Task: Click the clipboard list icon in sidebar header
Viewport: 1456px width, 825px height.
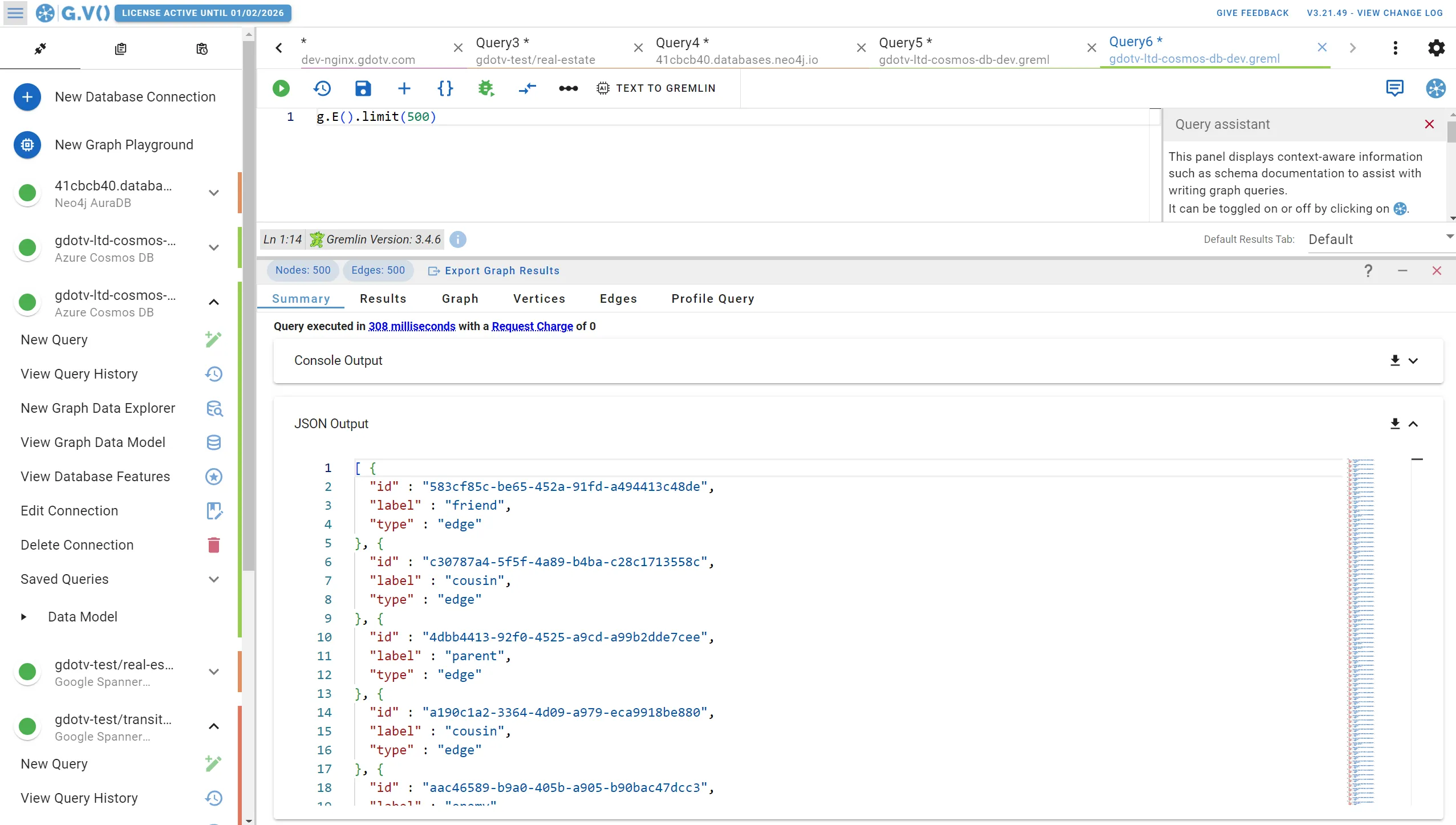Action: point(120,49)
